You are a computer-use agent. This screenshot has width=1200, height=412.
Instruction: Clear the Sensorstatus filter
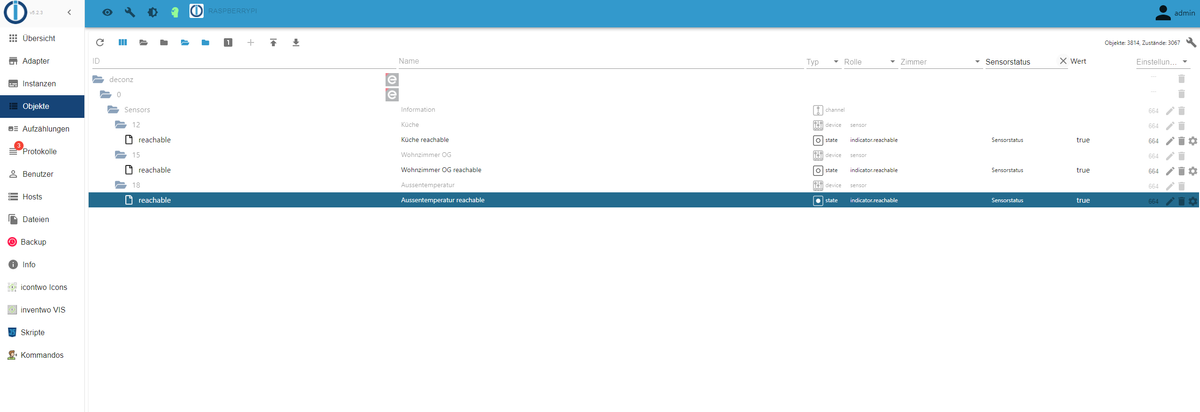1063,62
